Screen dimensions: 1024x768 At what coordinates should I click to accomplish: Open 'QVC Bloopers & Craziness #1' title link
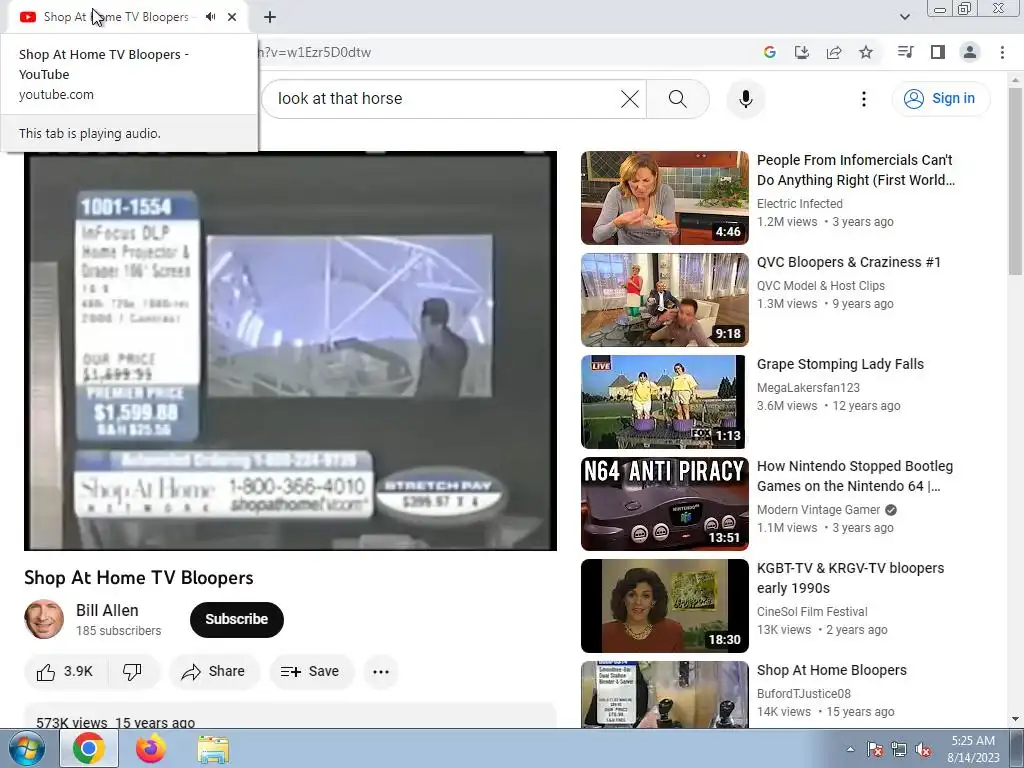pyautogui.click(x=849, y=262)
